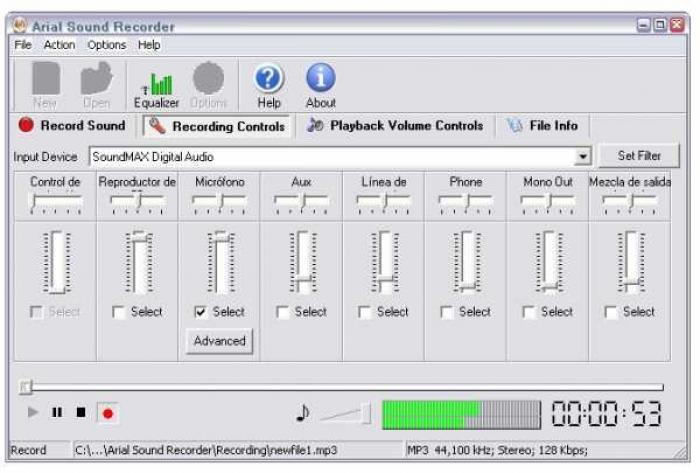Click the Control de vertical volume slider
700x473 pixels.
click(x=56, y=262)
